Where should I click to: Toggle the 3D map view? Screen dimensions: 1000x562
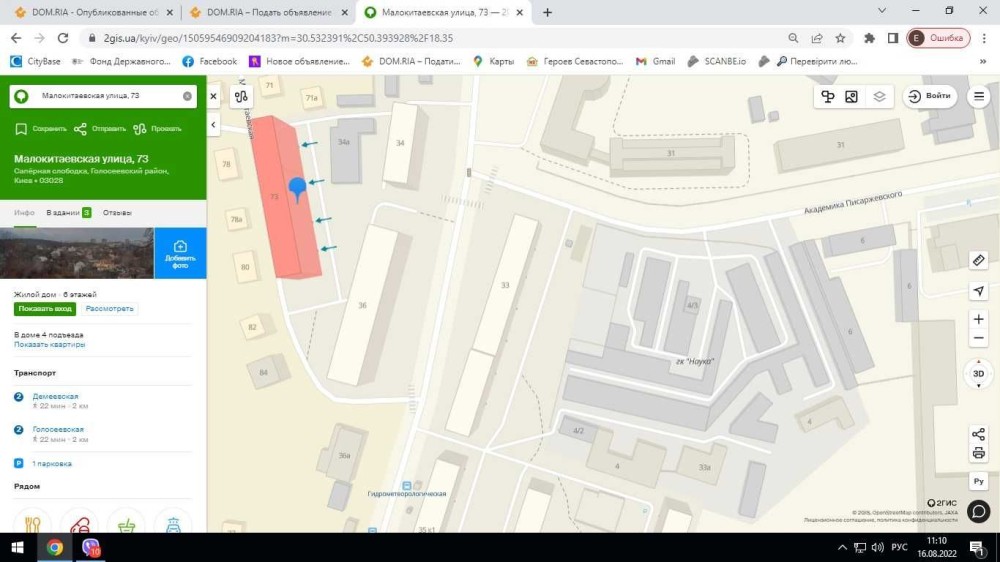[x=979, y=374]
